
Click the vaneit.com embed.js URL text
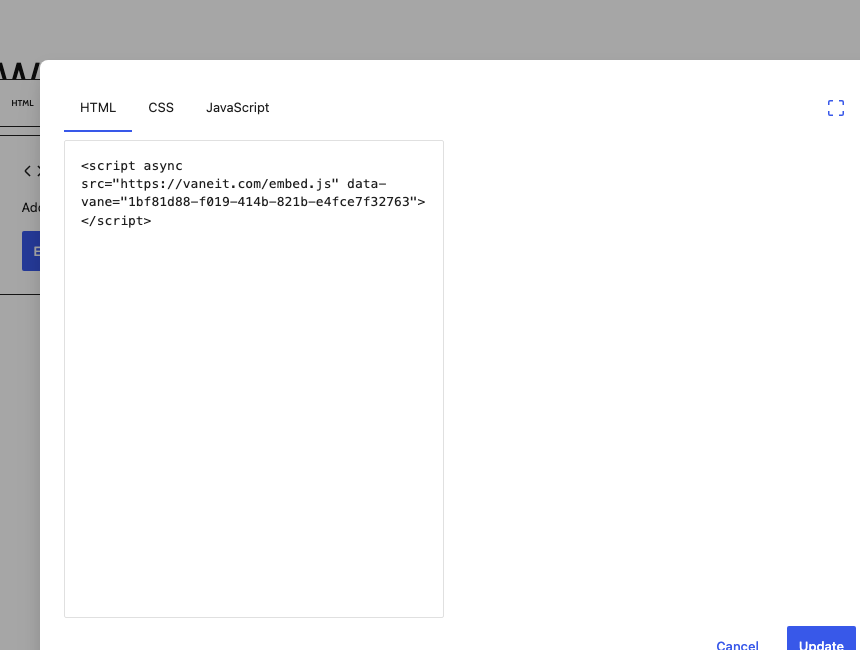pyautogui.click(x=225, y=184)
